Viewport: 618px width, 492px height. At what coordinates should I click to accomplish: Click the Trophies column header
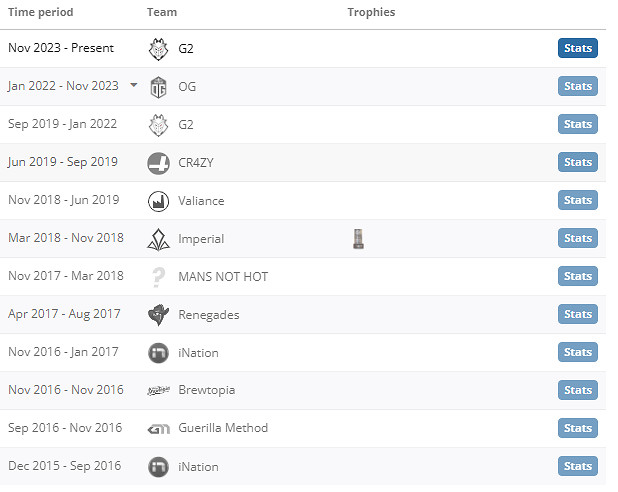coord(371,13)
